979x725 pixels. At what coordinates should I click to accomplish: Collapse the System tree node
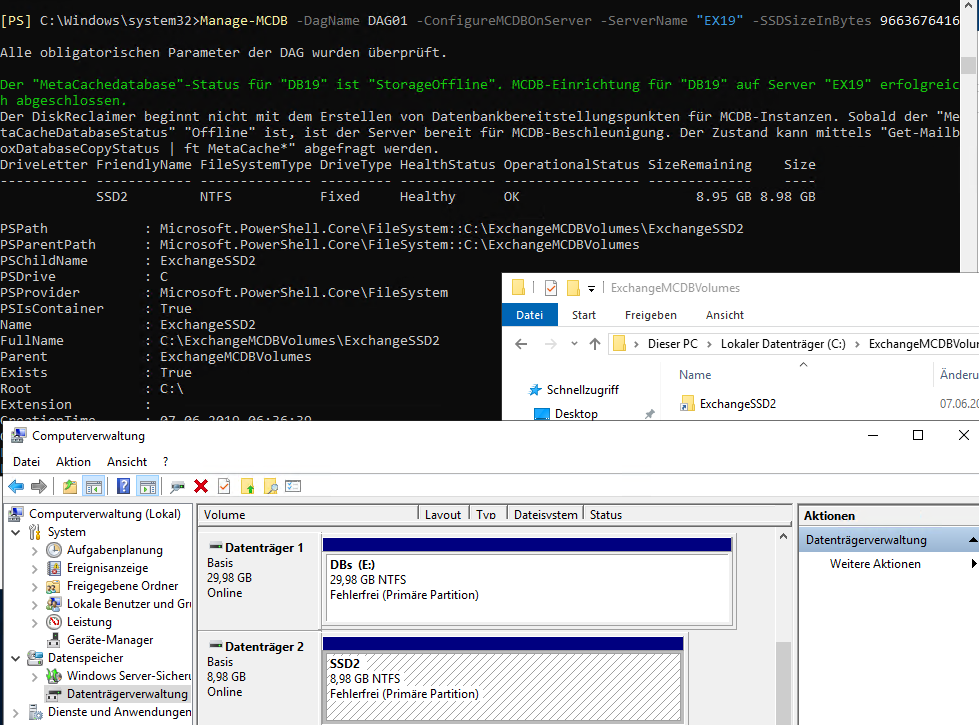(16, 533)
